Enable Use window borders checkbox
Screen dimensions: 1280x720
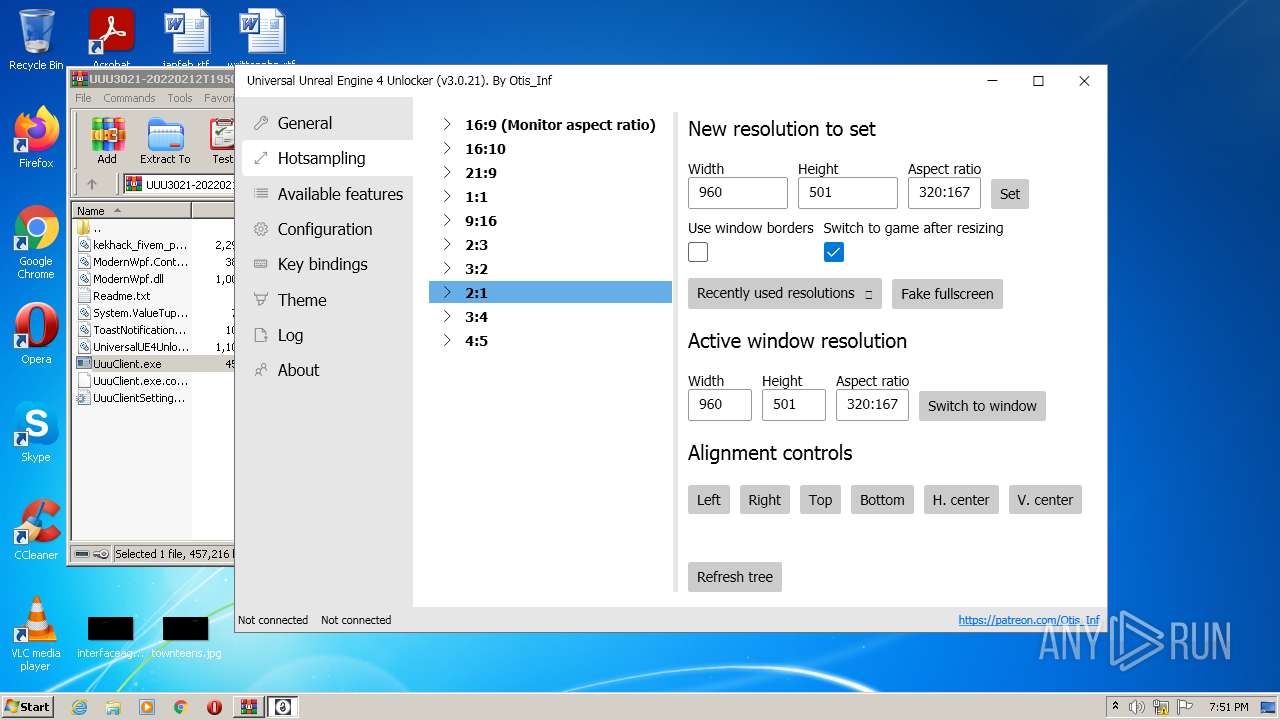click(x=698, y=252)
